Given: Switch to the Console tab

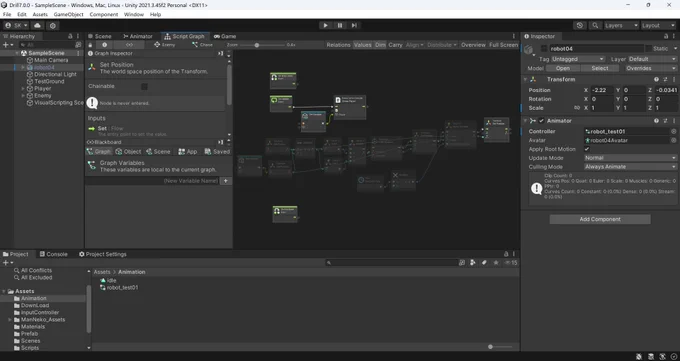Looking at the screenshot, I should coord(53,254).
